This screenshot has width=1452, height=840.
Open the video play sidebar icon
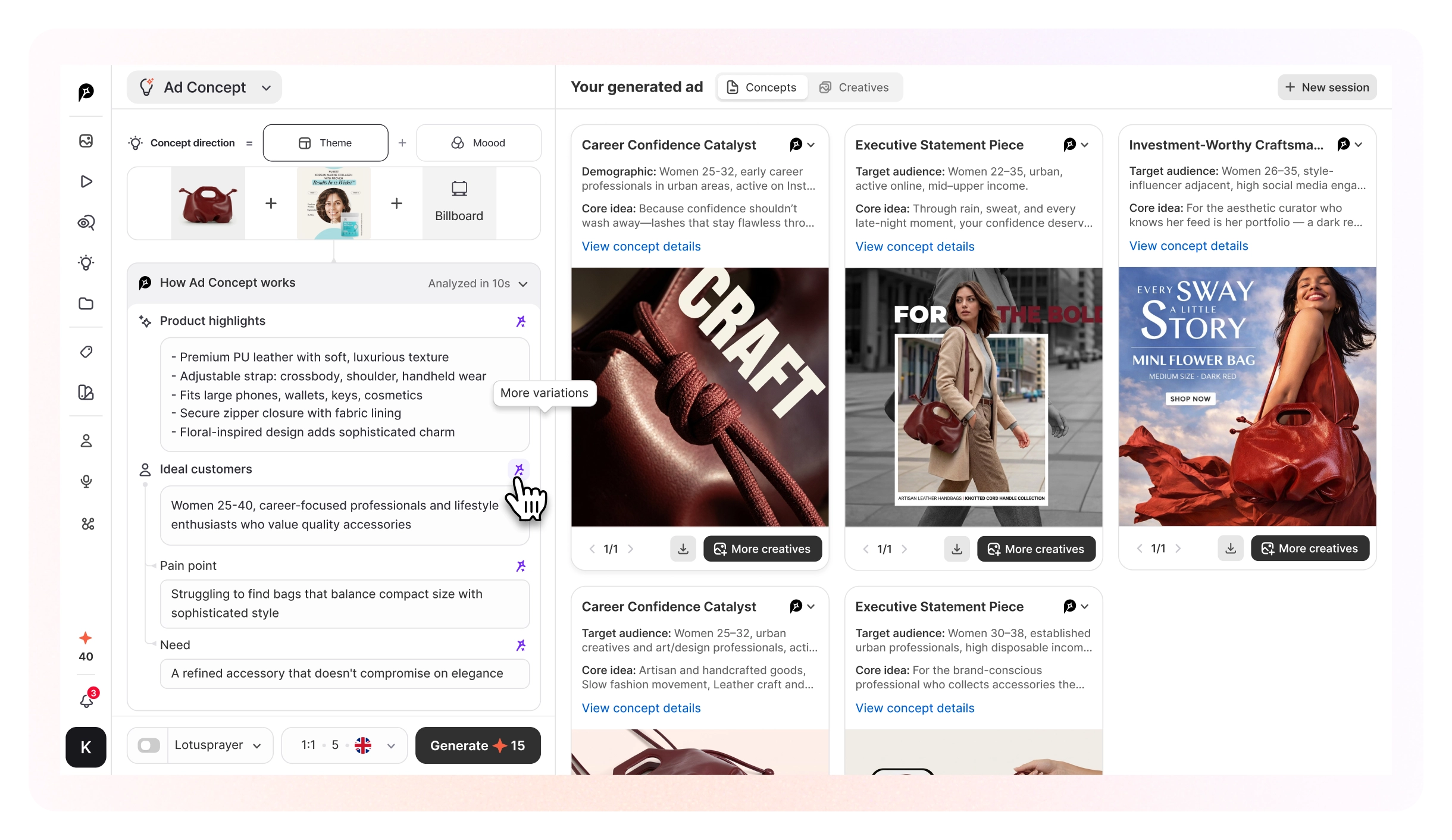pos(86,181)
